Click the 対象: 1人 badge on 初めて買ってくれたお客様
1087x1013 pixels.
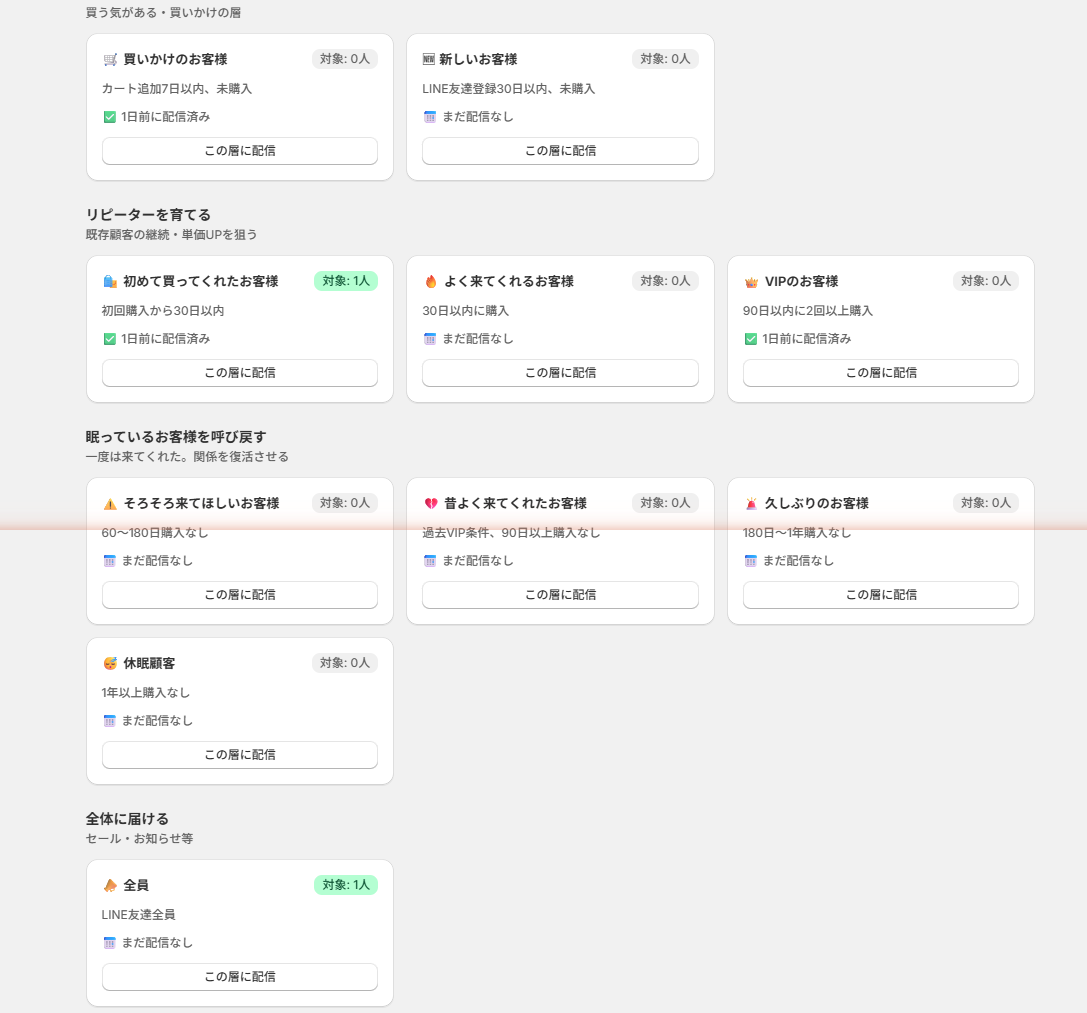pos(345,281)
